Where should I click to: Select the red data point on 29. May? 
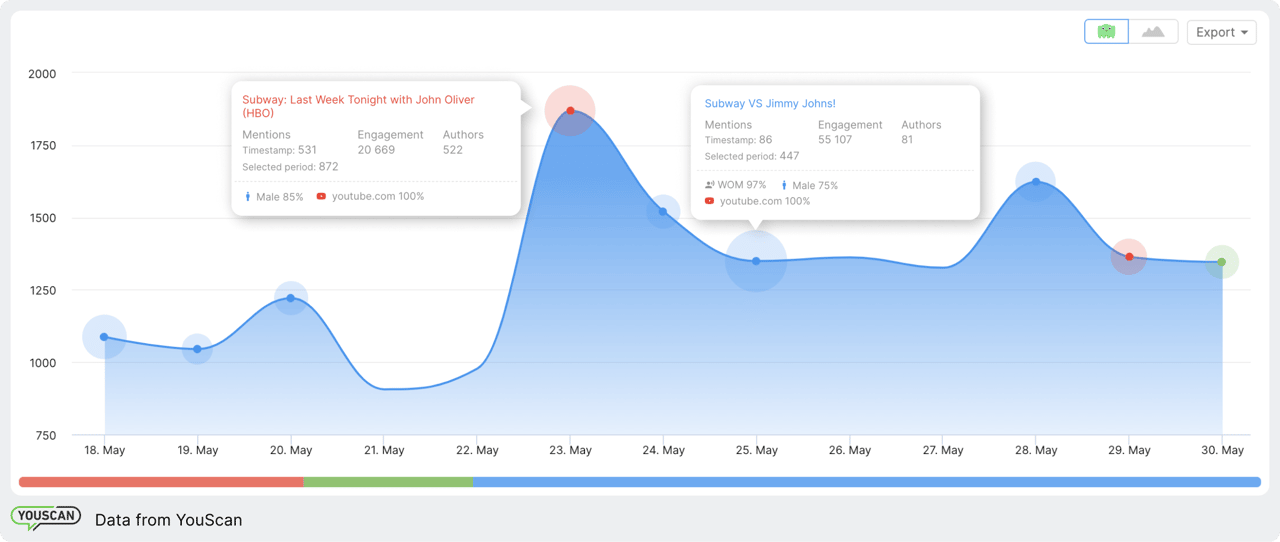click(1129, 257)
